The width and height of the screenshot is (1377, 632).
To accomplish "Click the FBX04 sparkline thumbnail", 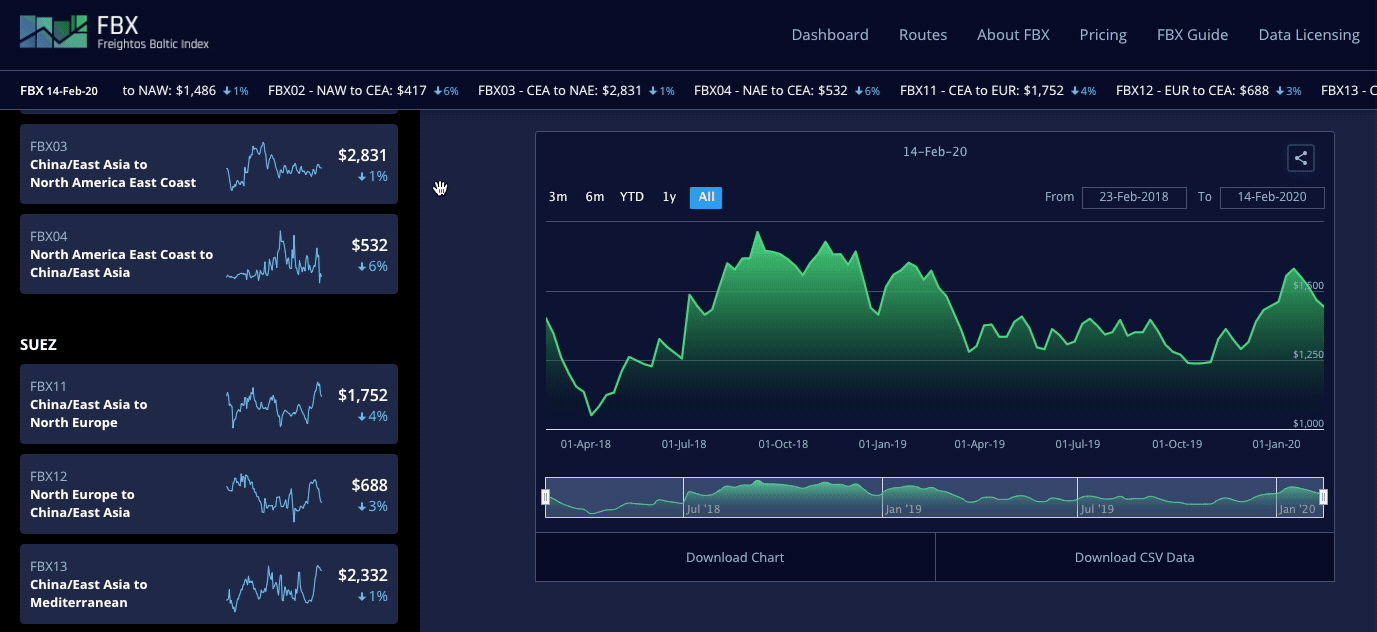I will pyautogui.click(x=274, y=256).
